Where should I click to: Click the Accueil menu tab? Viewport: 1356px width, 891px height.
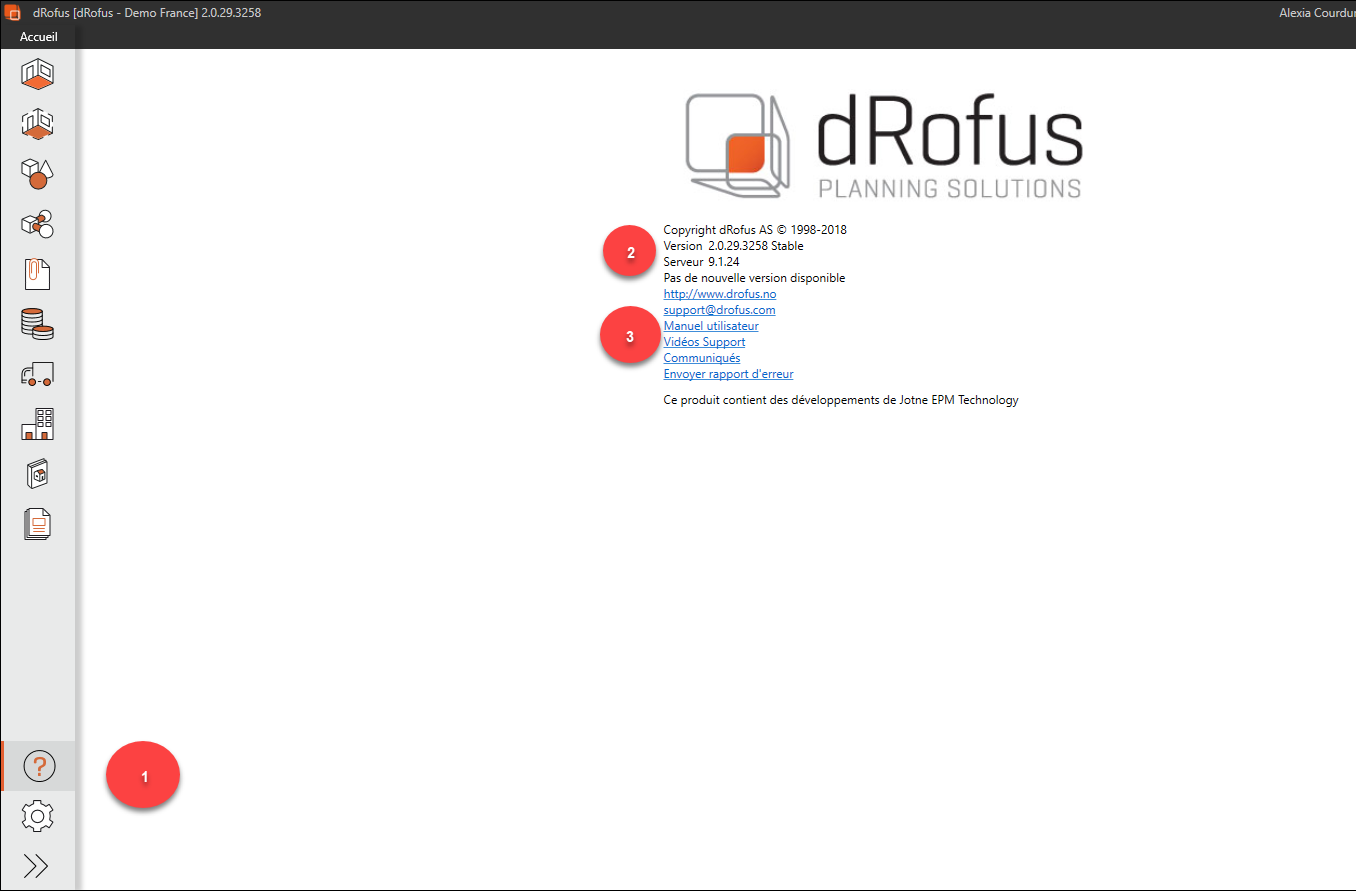pos(39,37)
